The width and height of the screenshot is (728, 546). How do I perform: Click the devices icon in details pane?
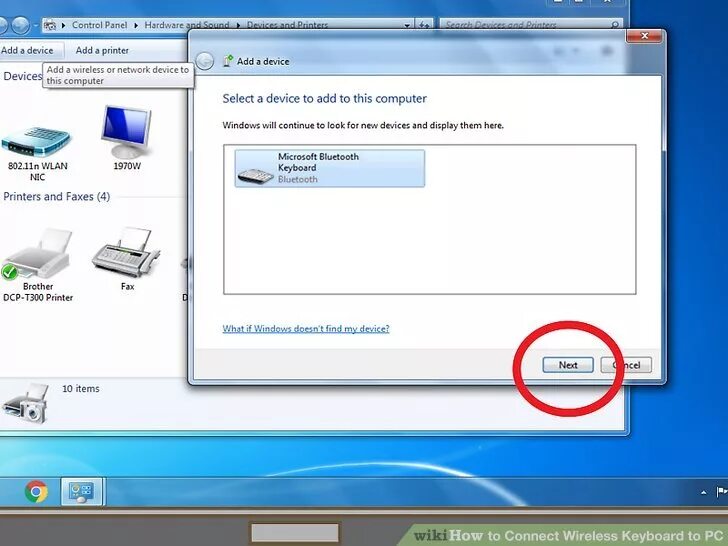pos(26,403)
